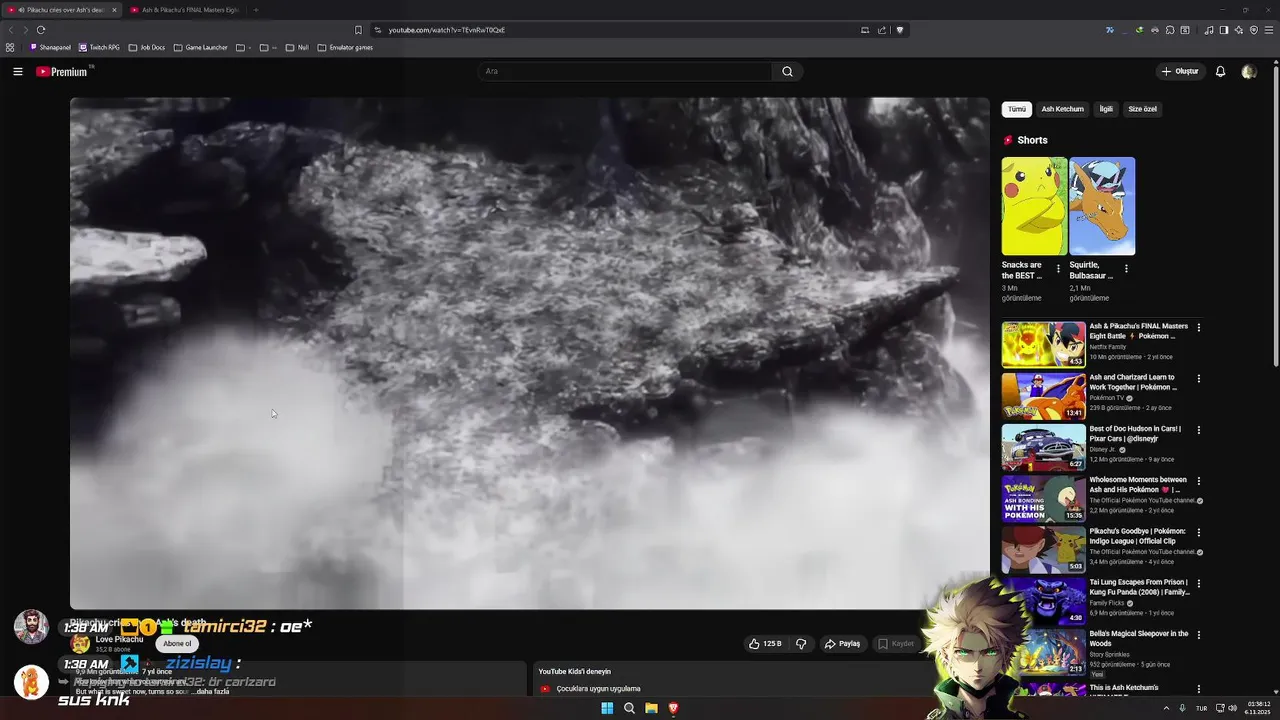Open more options for Squirtle, Bulbasaur short
This screenshot has height=720, width=1280.
point(1126,268)
